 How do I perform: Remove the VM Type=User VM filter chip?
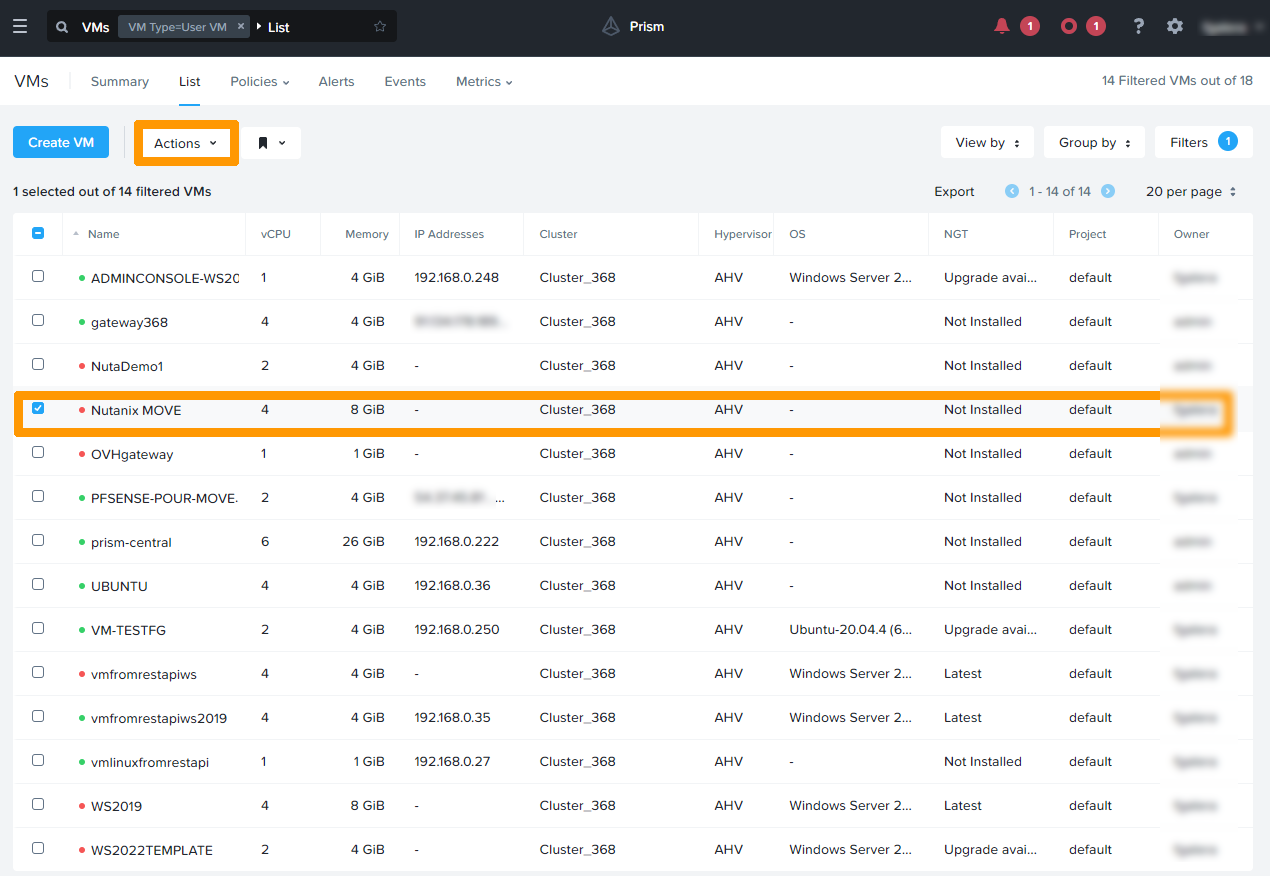241,27
